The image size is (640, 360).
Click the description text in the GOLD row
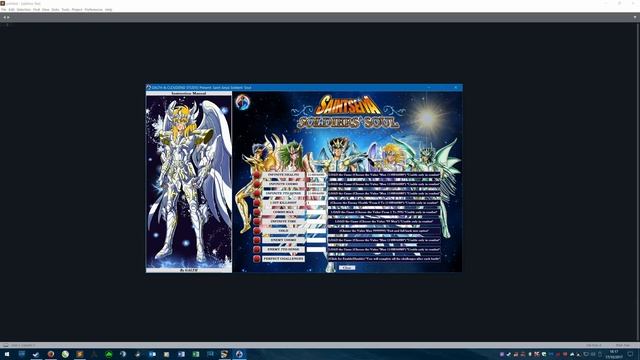(x=384, y=231)
